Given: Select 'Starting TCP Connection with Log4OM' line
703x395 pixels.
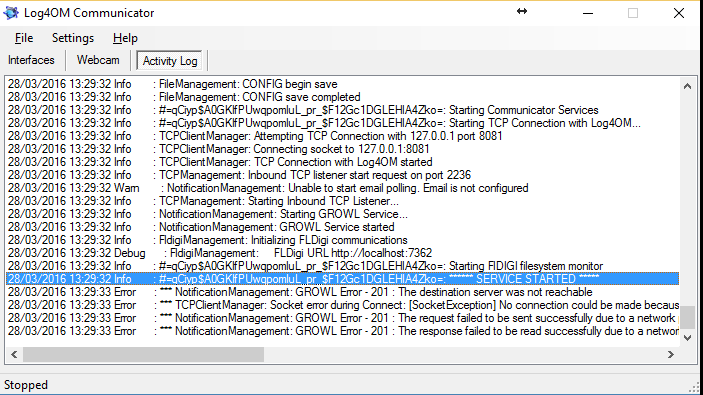Looking at the screenshot, I should [x=343, y=123].
